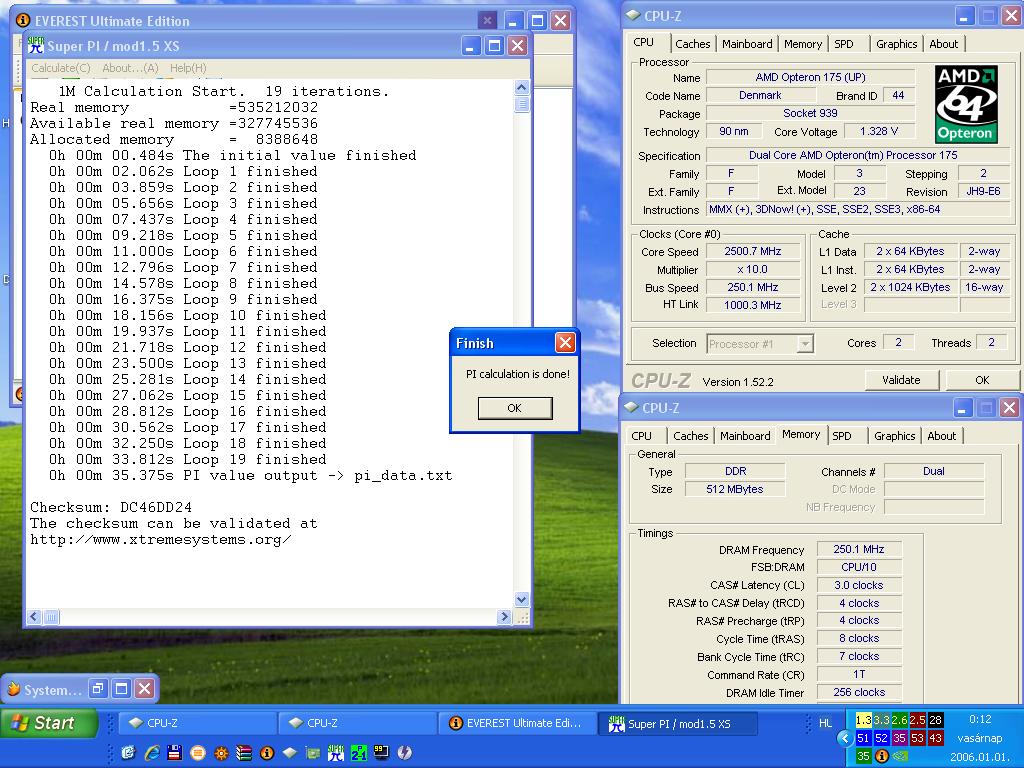This screenshot has width=1024, height=768.
Task: Click the OK button next to Validate
Action: 982,380
